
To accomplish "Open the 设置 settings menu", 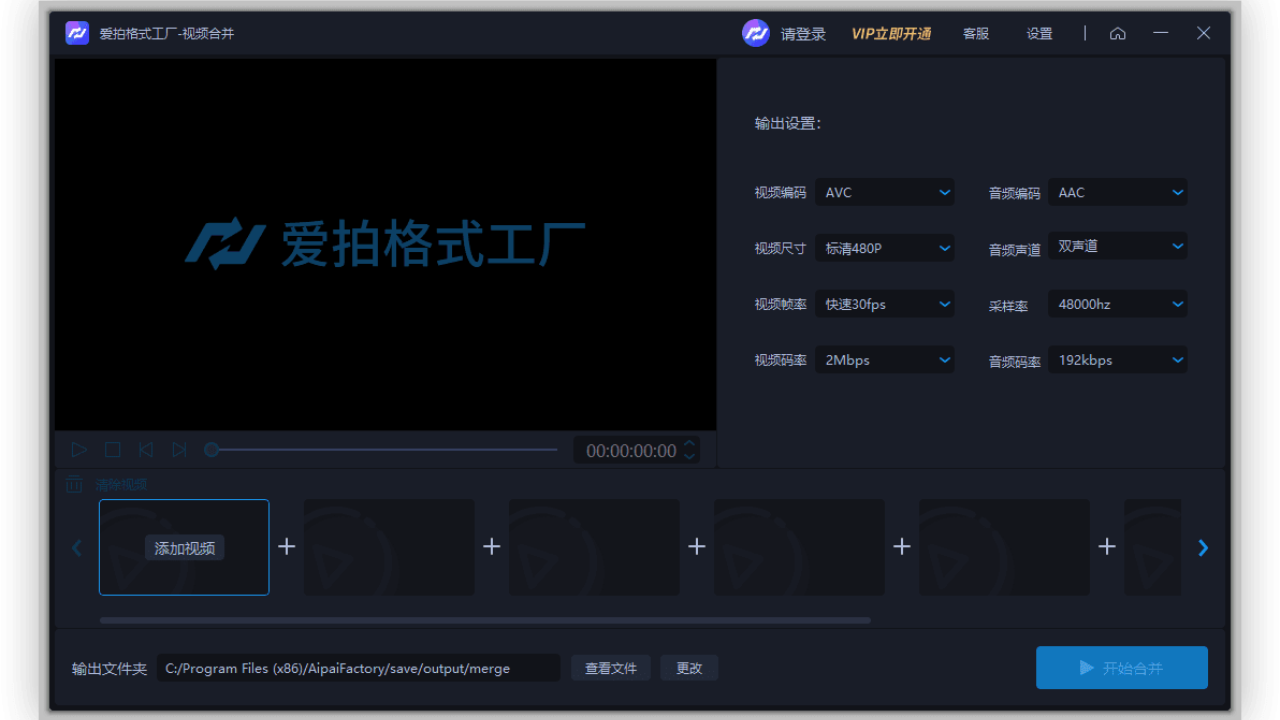I will click(1039, 33).
